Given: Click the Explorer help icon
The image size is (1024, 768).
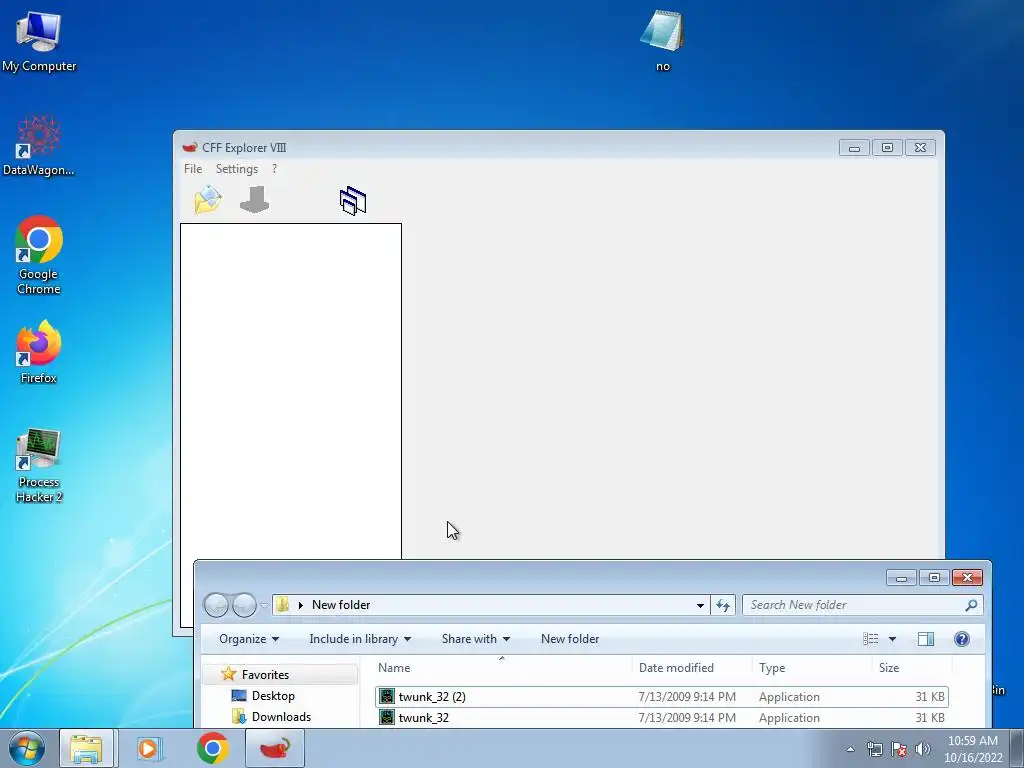Looking at the screenshot, I should (x=961, y=639).
